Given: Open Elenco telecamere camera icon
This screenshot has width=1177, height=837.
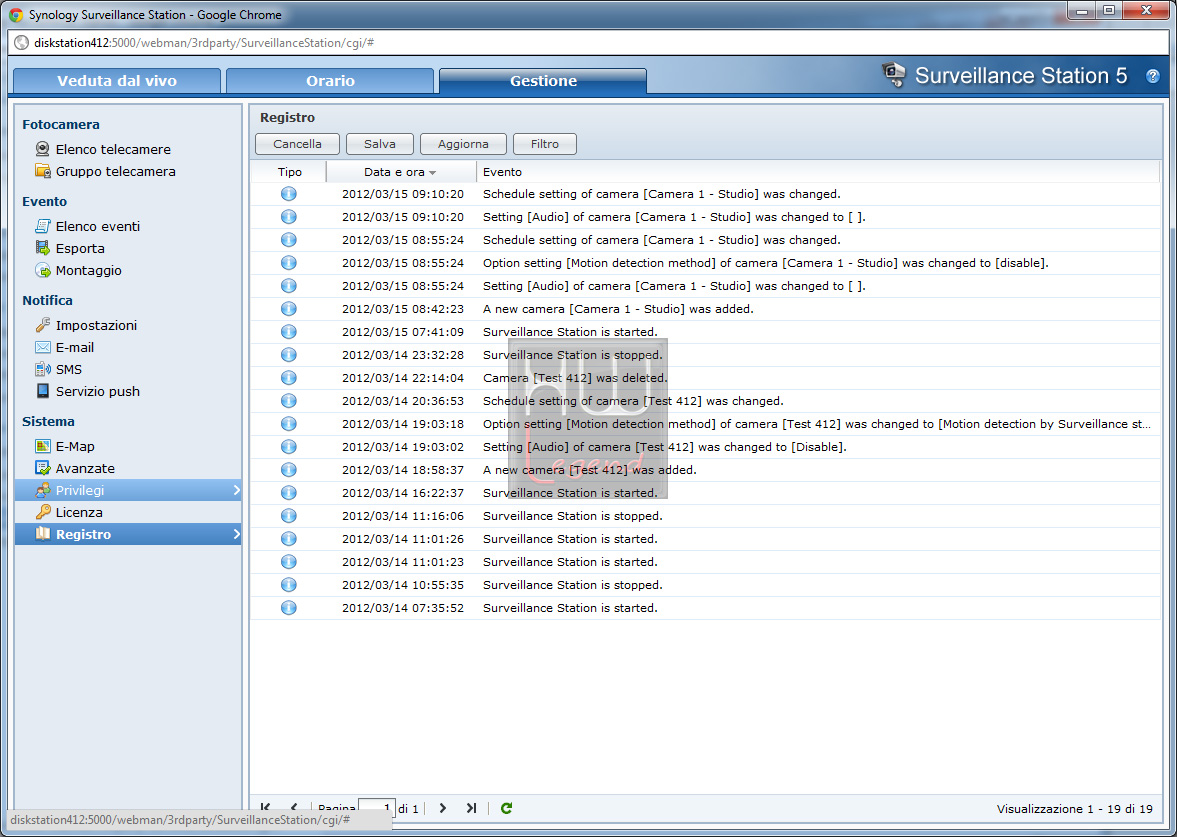Looking at the screenshot, I should click(43, 149).
